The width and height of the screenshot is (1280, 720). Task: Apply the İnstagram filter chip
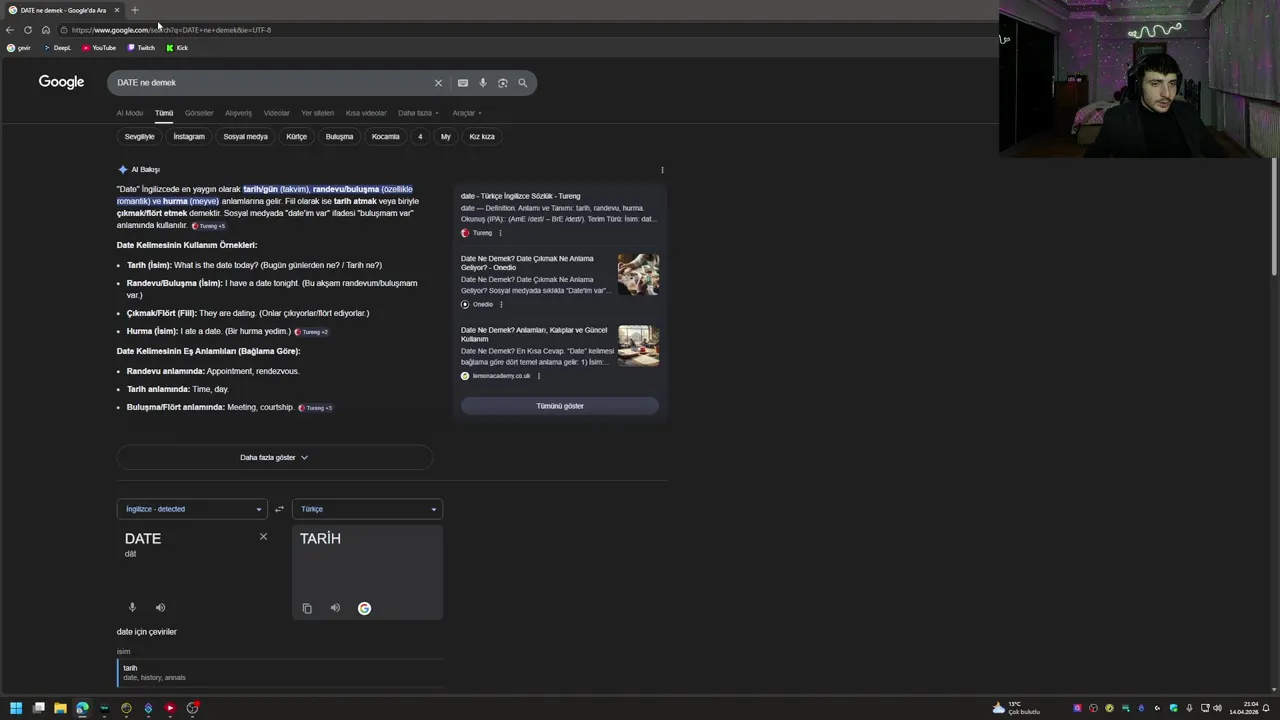(x=189, y=137)
